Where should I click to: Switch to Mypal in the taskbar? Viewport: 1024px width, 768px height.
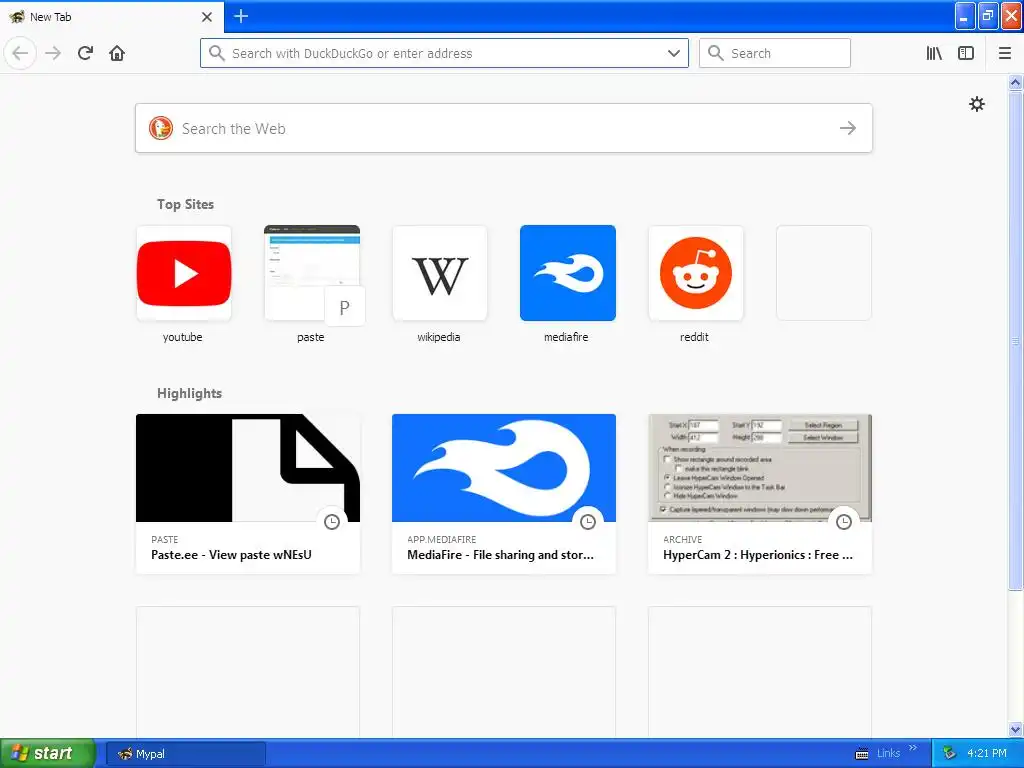click(185, 754)
